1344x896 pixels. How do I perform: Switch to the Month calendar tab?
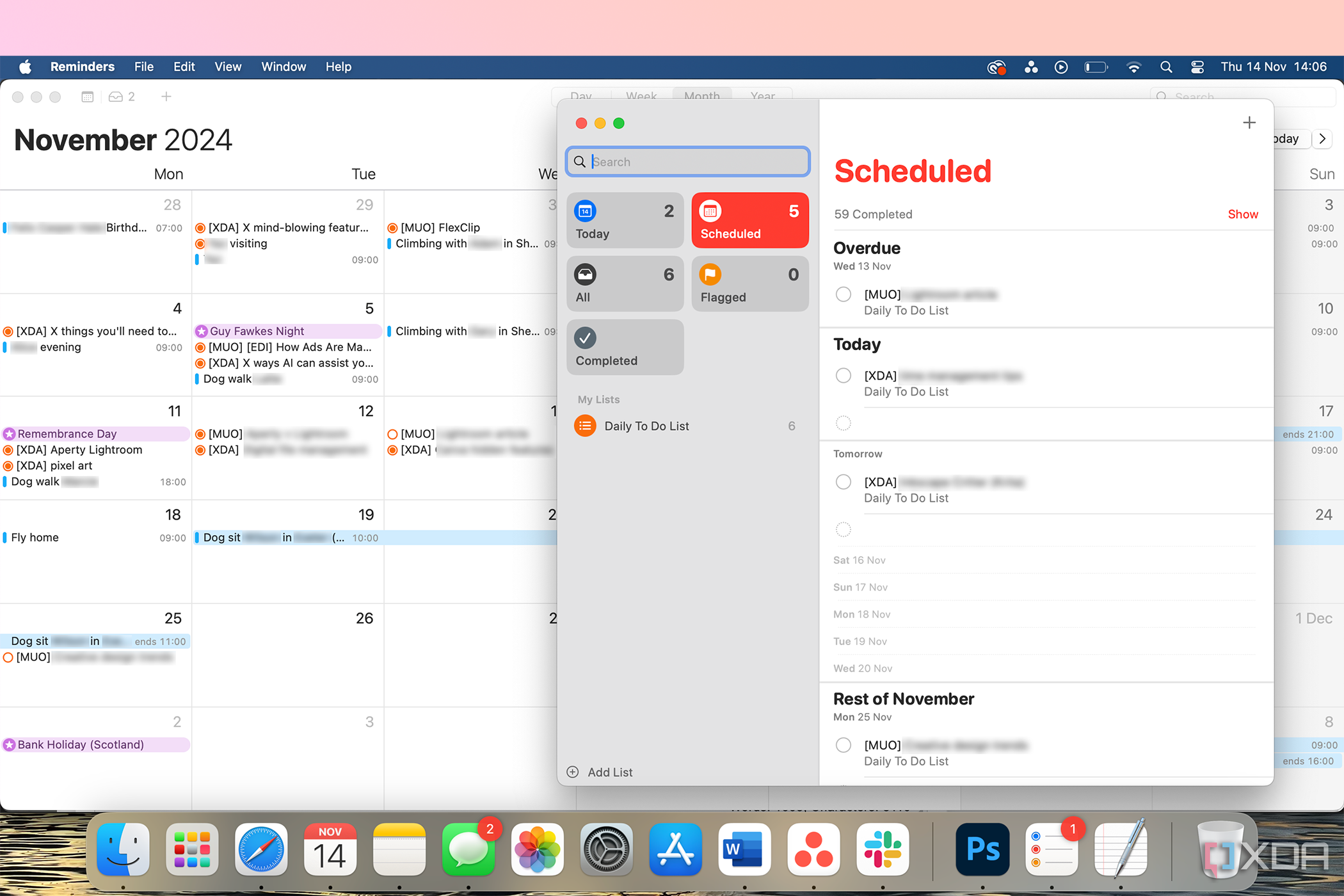pos(702,96)
